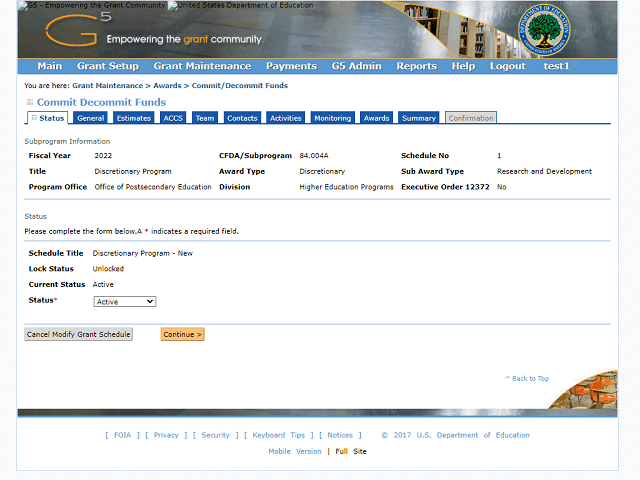Open the Security footer link
Viewport: 640px width, 480px height.
tap(216, 435)
